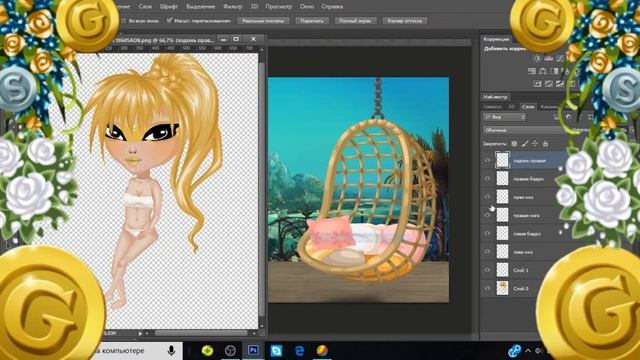640x360 pixels.
Task: Lock position (move) icon
Action: click(x=535, y=144)
